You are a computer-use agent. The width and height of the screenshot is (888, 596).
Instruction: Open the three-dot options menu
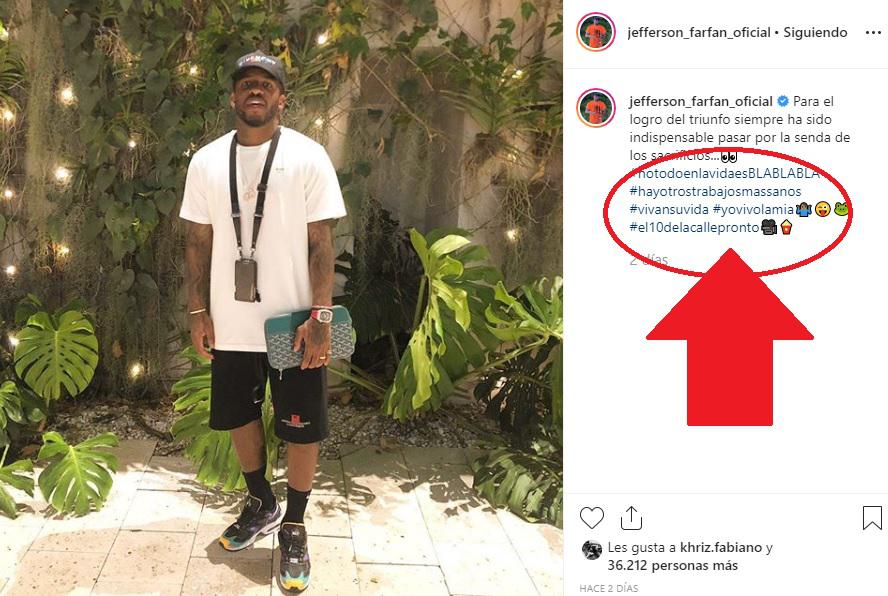click(x=873, y=33)
